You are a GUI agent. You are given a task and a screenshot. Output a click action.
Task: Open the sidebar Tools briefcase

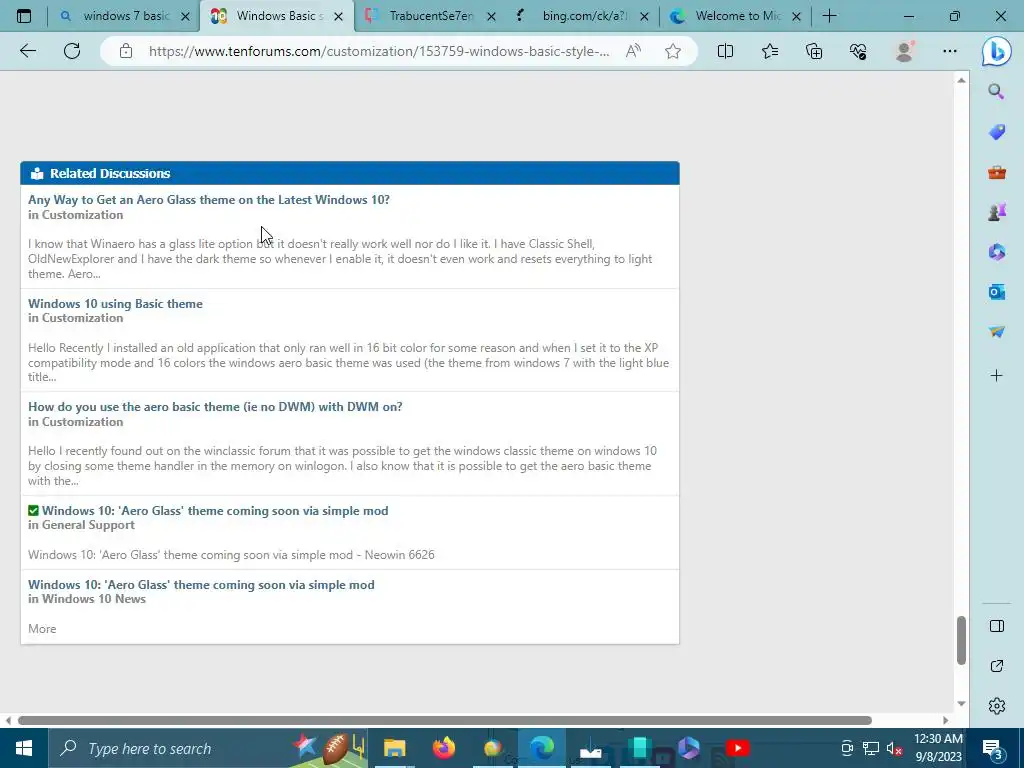click(x=996, y=172)
